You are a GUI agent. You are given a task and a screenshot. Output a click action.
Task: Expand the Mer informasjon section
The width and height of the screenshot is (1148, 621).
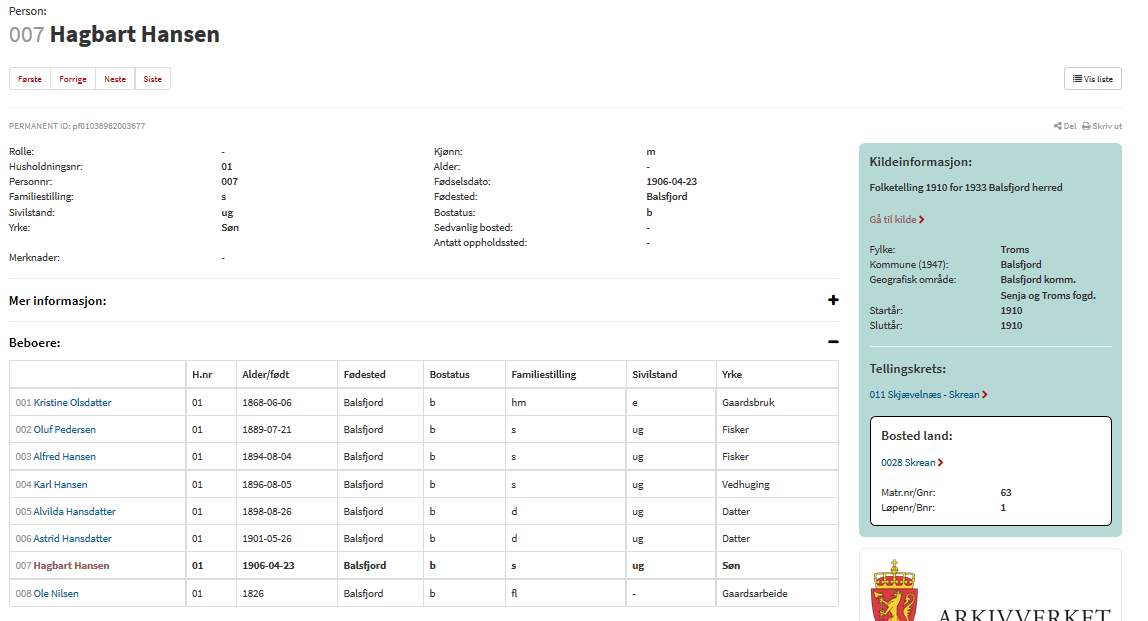click(833, 300)
